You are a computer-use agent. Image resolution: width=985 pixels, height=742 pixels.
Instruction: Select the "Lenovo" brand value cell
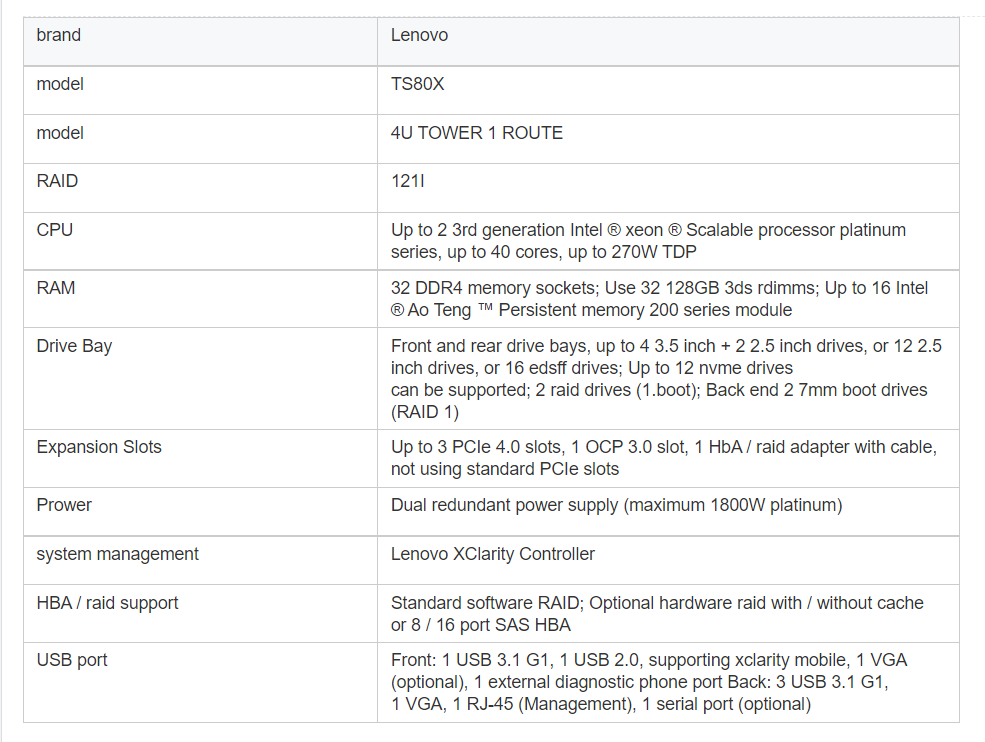pyautogui.click(x=419, y=36)
